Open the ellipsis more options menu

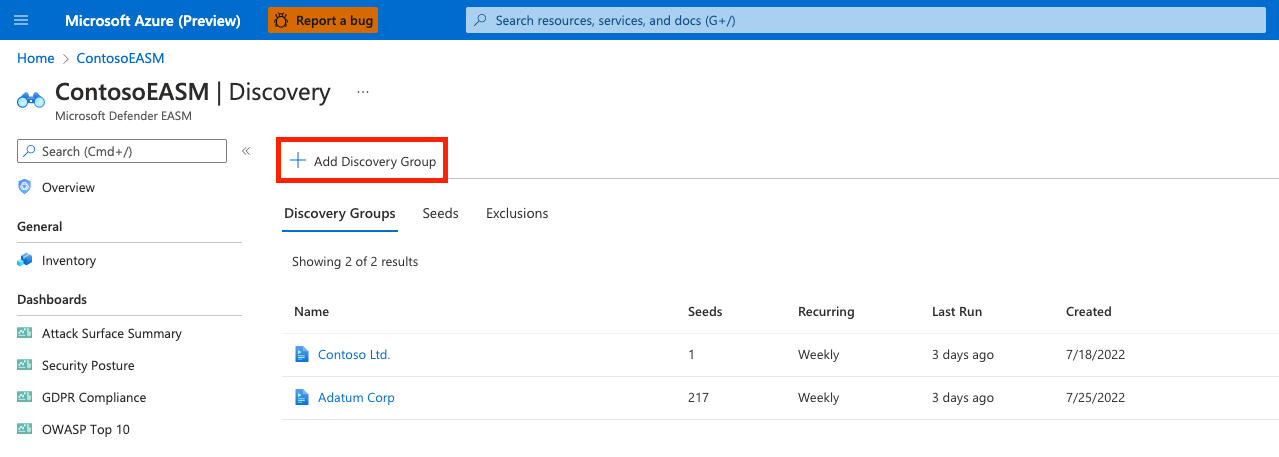pos(363,92)
